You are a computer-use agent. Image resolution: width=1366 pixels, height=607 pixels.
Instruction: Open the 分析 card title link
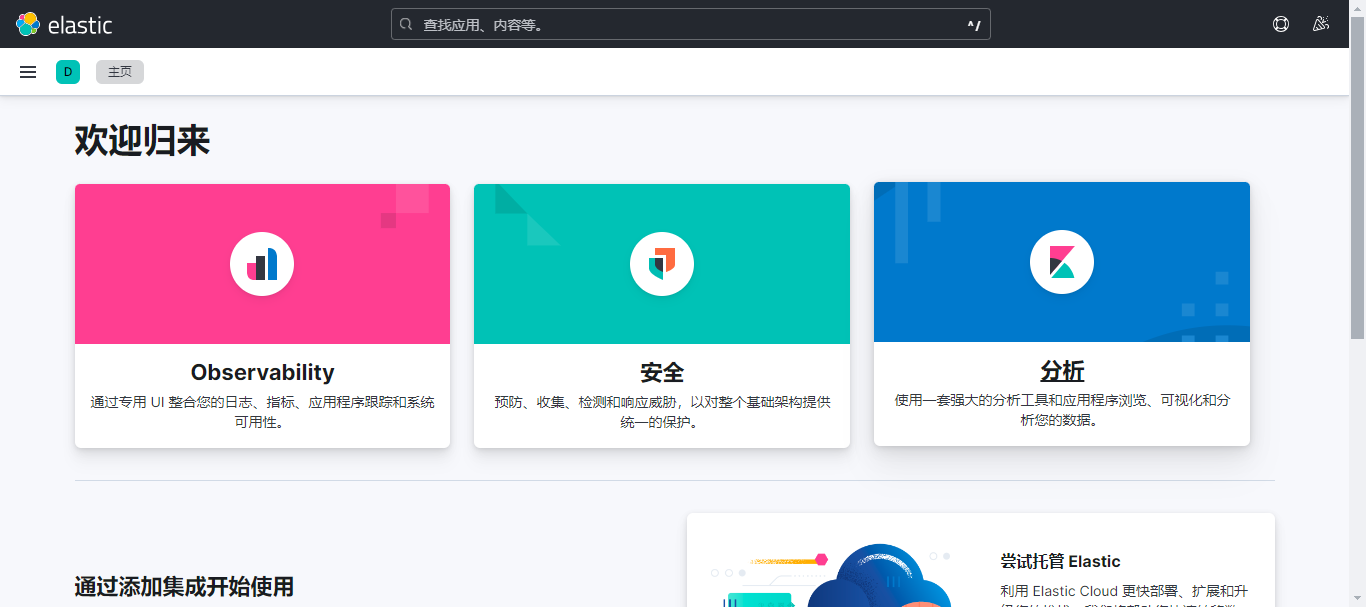point(1062,370)
